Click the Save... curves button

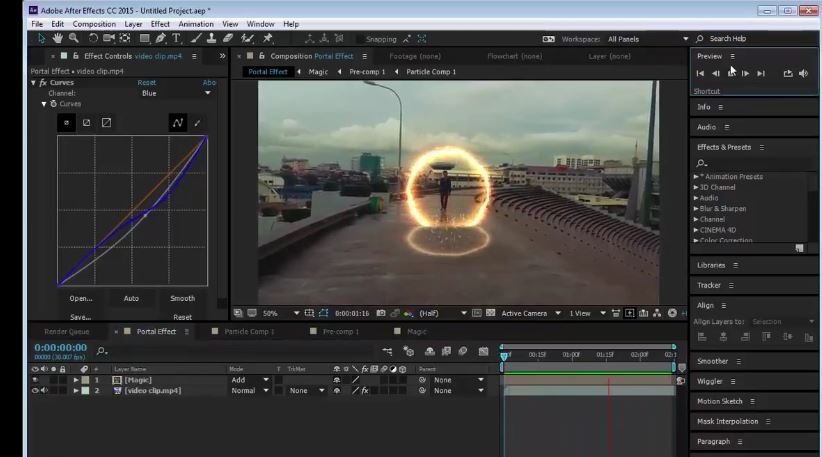[80, 317]
